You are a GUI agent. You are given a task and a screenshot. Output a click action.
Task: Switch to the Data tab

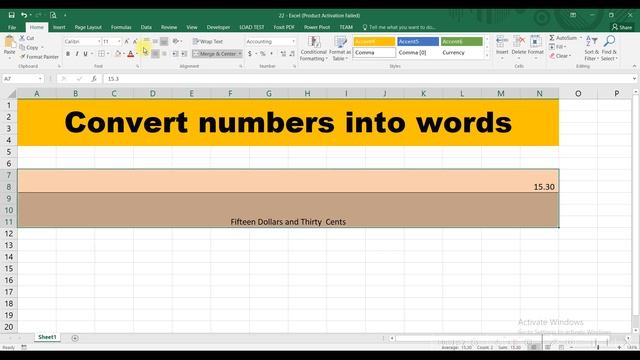click(x=146, y=27)
